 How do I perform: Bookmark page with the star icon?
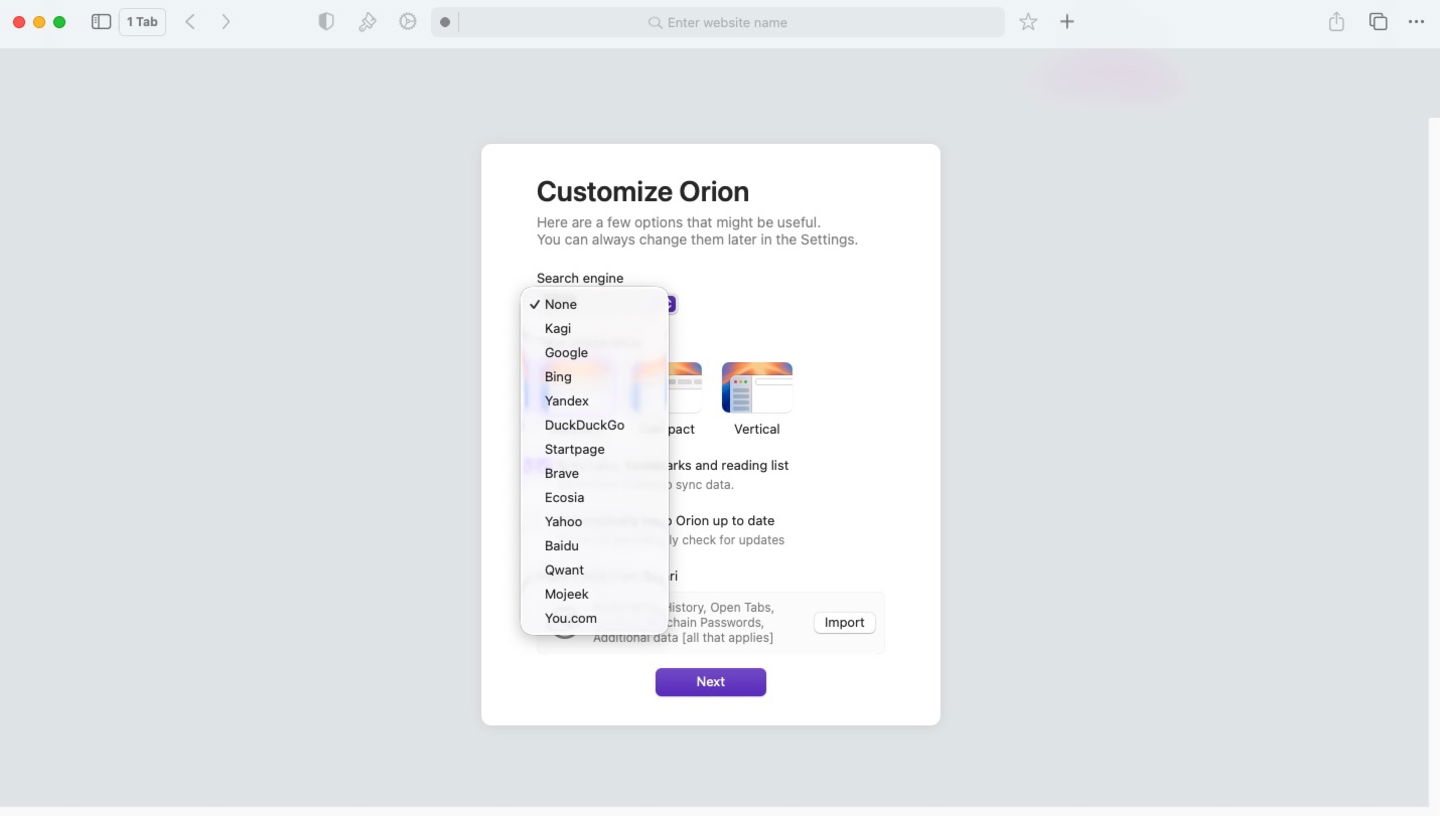[x=1028, y=22]
